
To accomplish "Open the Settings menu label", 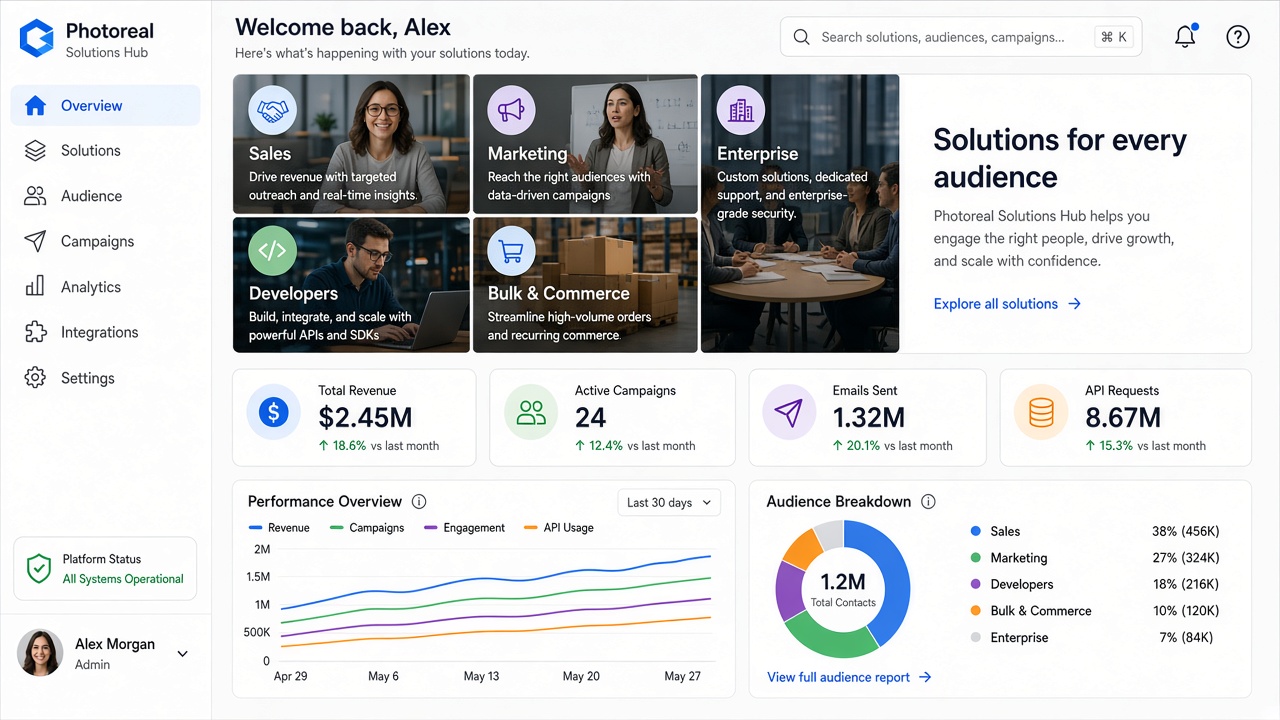I will [88, 378].
